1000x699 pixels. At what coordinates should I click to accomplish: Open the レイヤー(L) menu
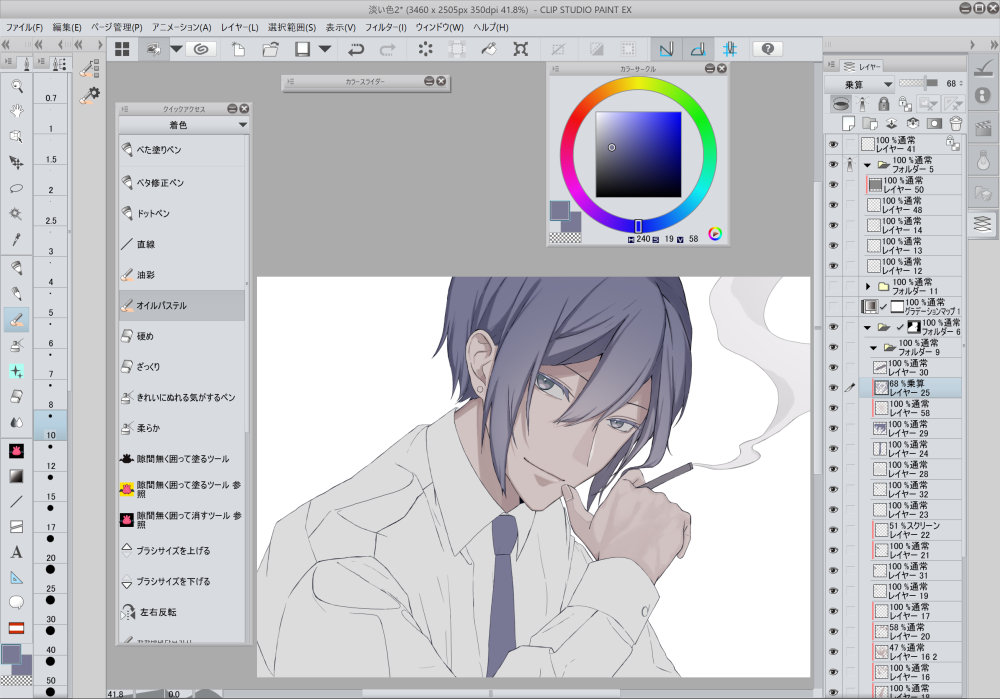click(239, 27)
